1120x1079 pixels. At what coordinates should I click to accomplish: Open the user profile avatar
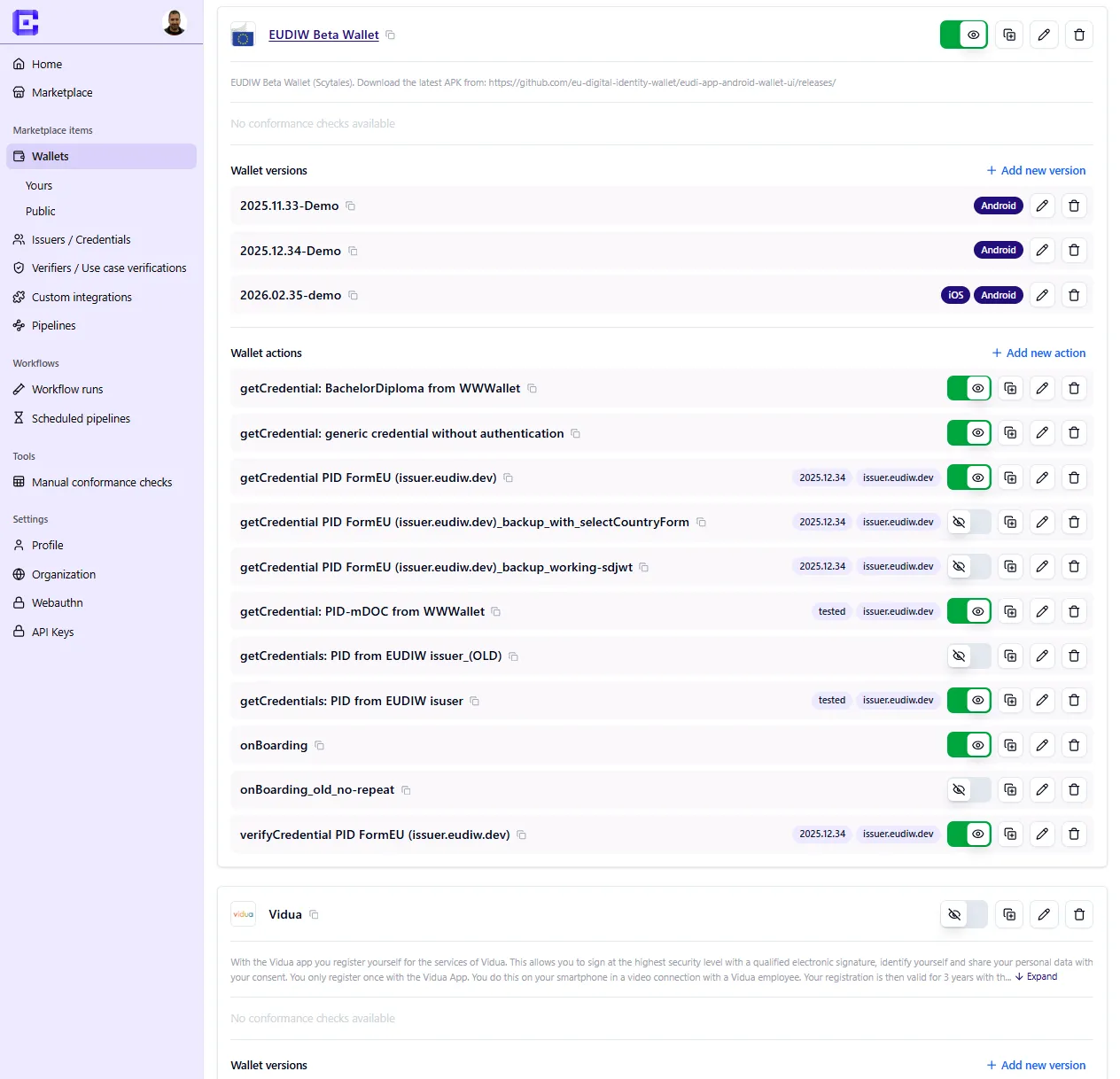click(175, 22)
